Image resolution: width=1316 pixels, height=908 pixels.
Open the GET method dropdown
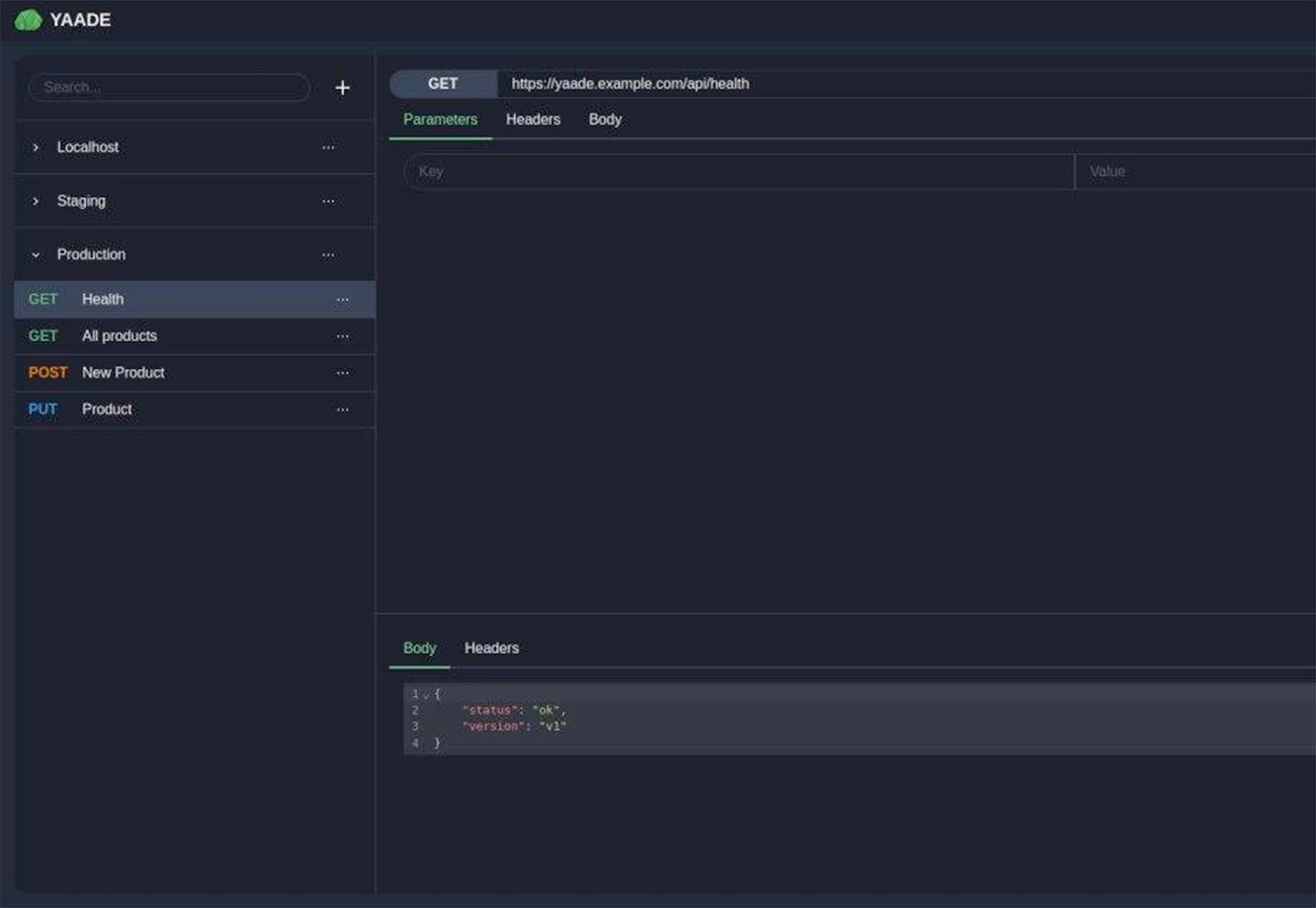point(443,84)
